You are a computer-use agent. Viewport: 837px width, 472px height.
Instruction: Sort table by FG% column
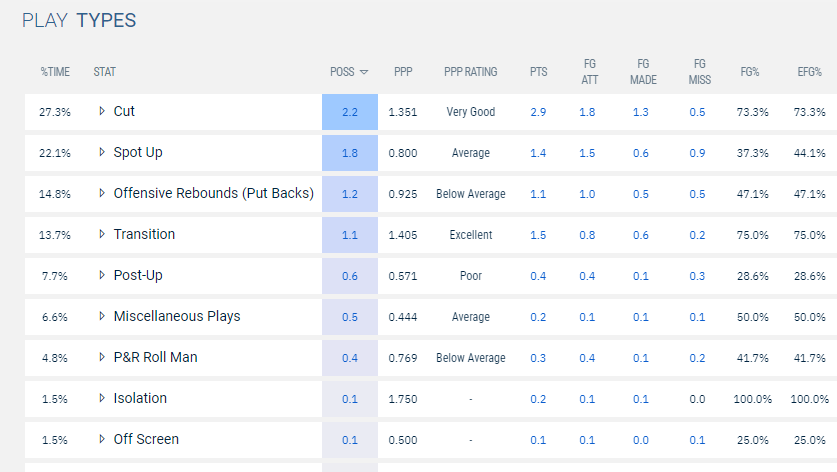pos(749,72)
